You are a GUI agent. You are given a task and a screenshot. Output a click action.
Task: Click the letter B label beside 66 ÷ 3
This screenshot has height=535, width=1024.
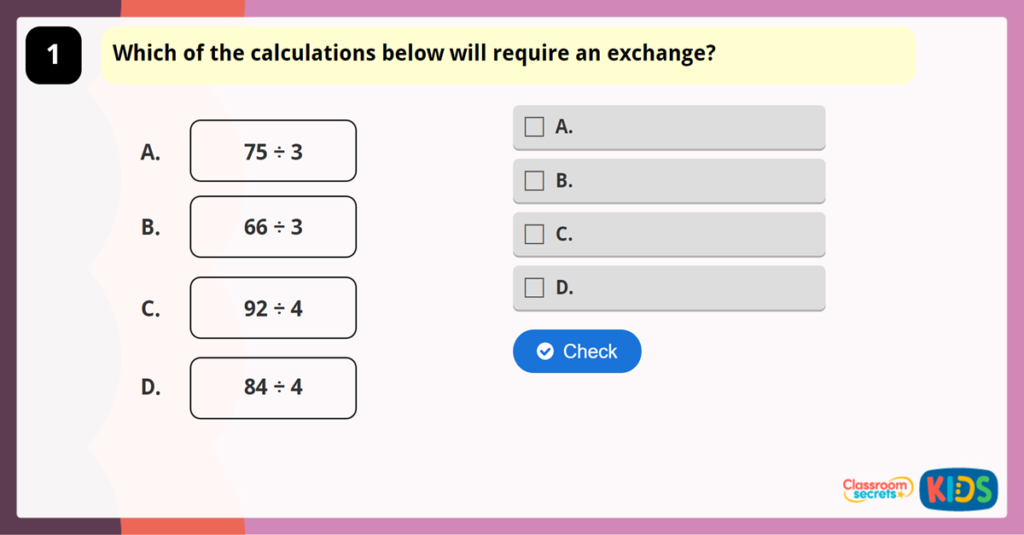click(x=151, y=228)
